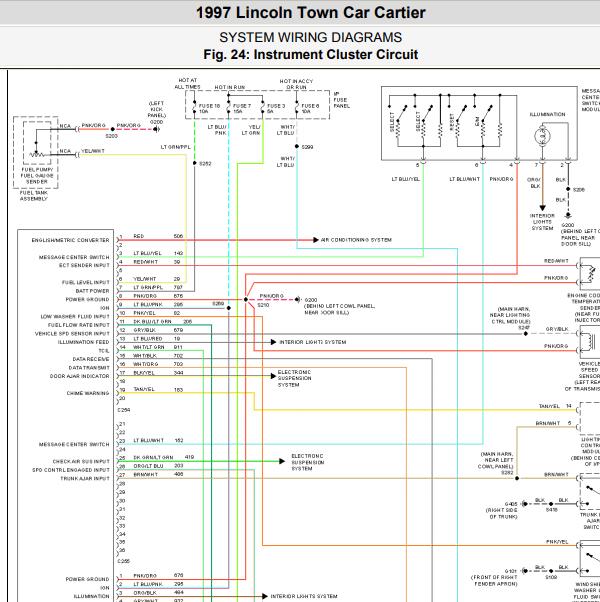Viewport: 600px width, 602px height.
Task: Click the "FUEL TANK ASSEMBLY" label
Action: pyautogui.click(x=34, y=196)
